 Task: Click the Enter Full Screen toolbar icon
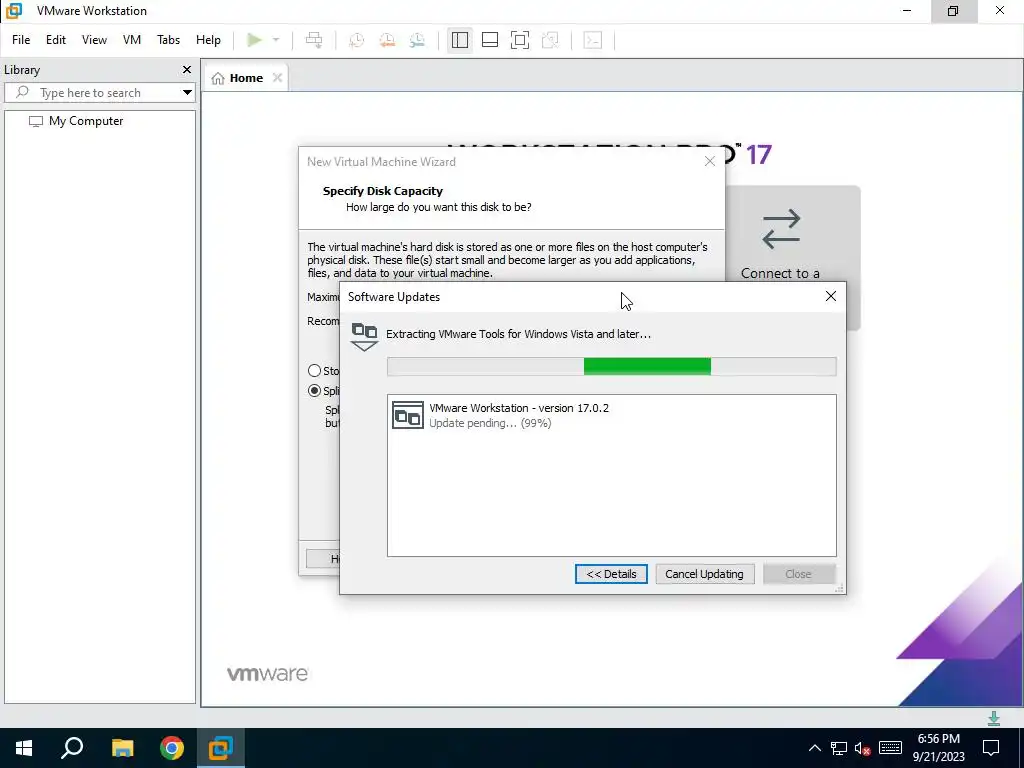pyautogui.click(x=520, y=40)
